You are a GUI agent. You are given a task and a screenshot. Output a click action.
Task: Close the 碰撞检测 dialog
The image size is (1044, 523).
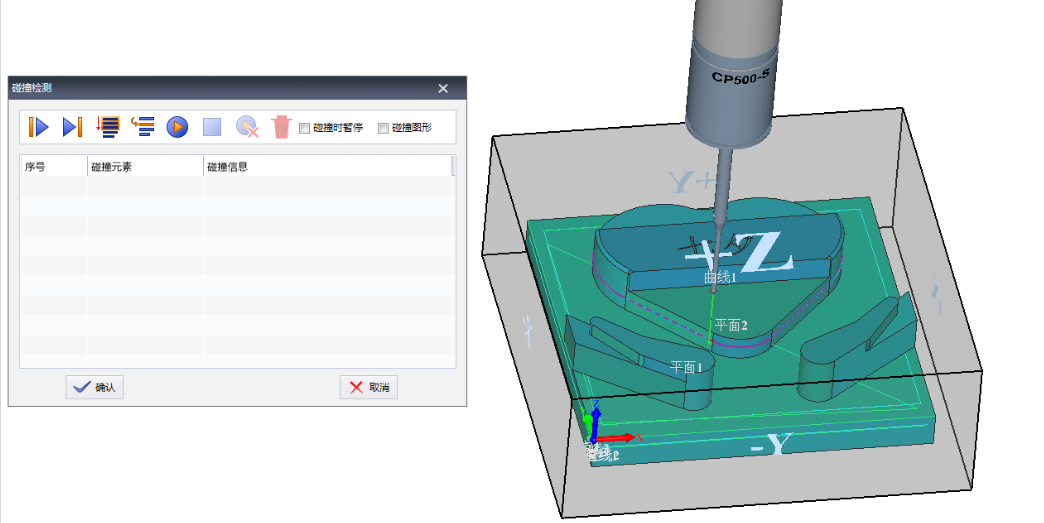(x=443, y=88)
